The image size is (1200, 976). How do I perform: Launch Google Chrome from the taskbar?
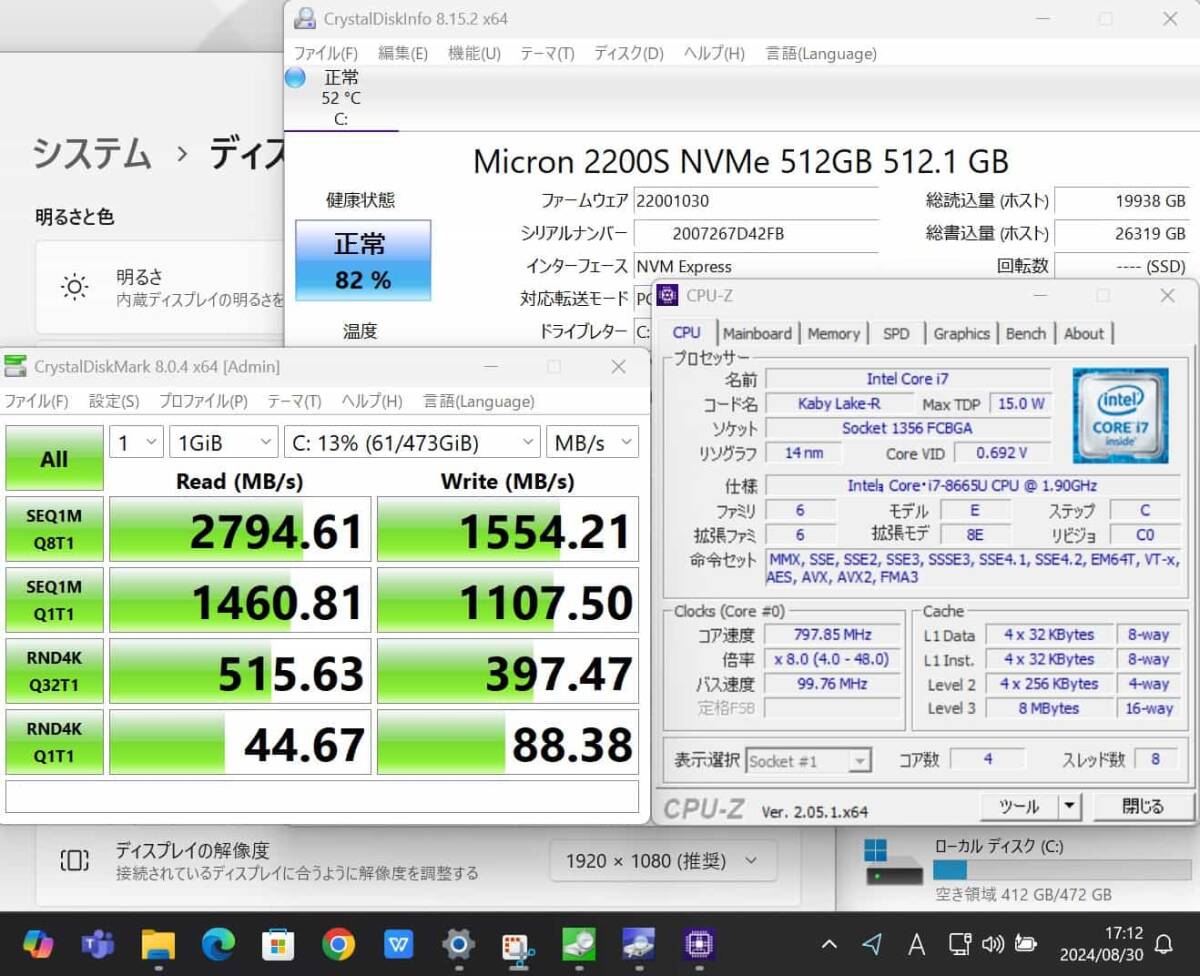[338, 943]
